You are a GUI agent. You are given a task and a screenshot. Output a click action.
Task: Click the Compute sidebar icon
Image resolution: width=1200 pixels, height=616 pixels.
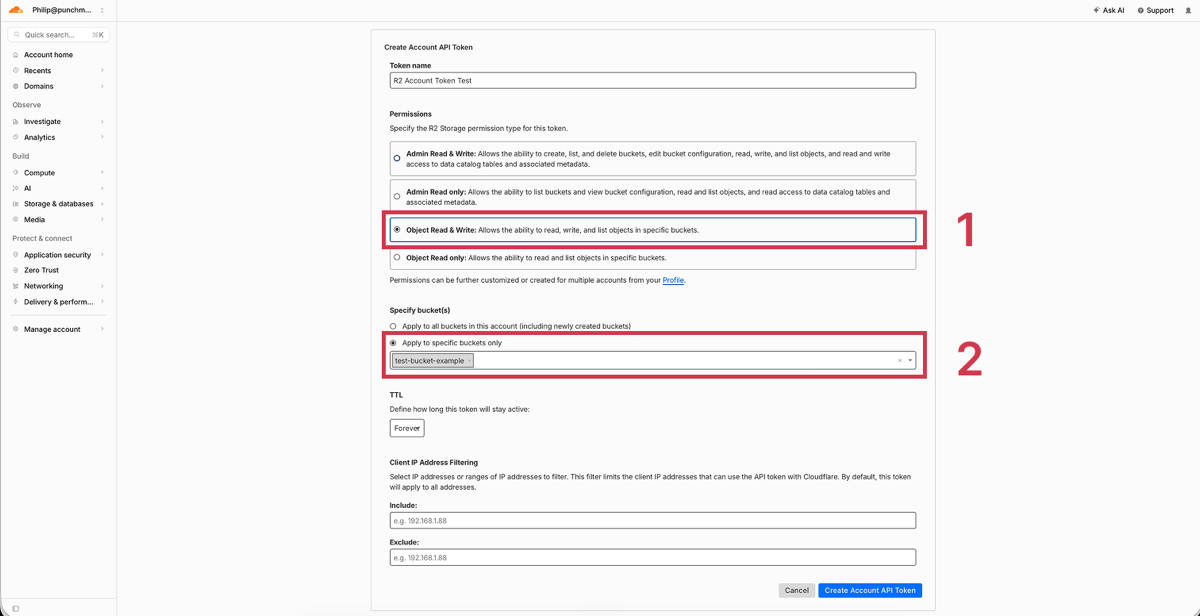click(16, 173)
